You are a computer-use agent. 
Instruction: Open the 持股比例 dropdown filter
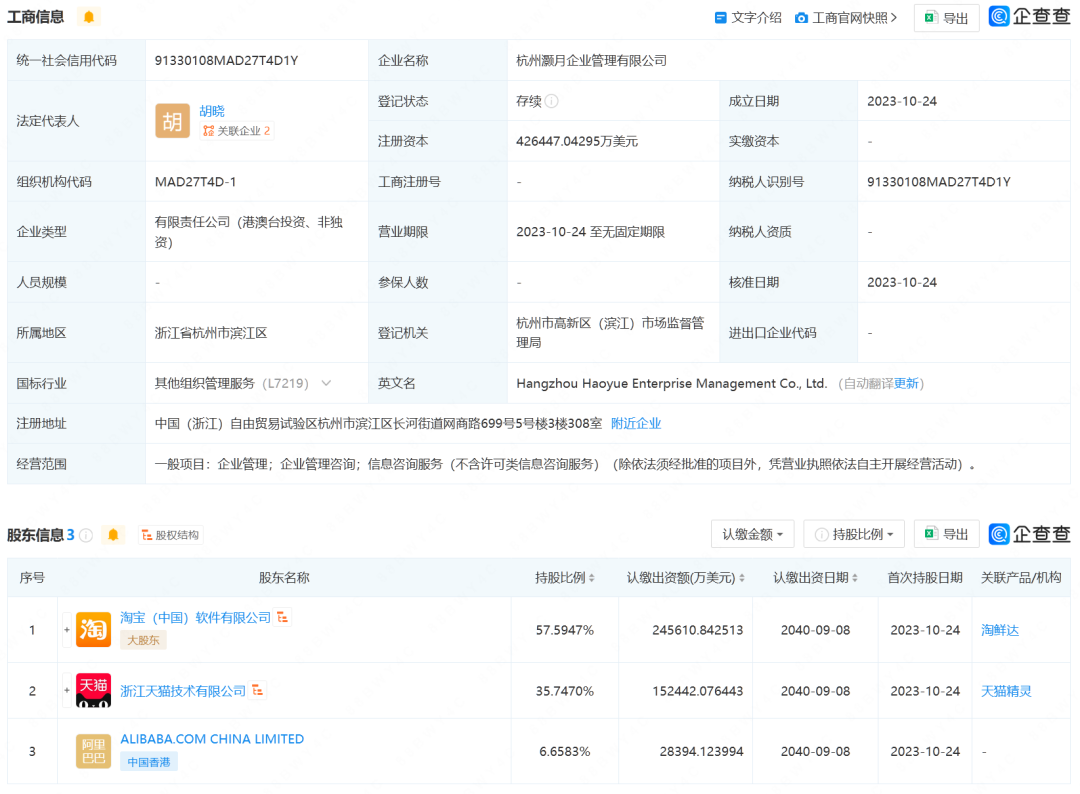click(x=853, y=534)
